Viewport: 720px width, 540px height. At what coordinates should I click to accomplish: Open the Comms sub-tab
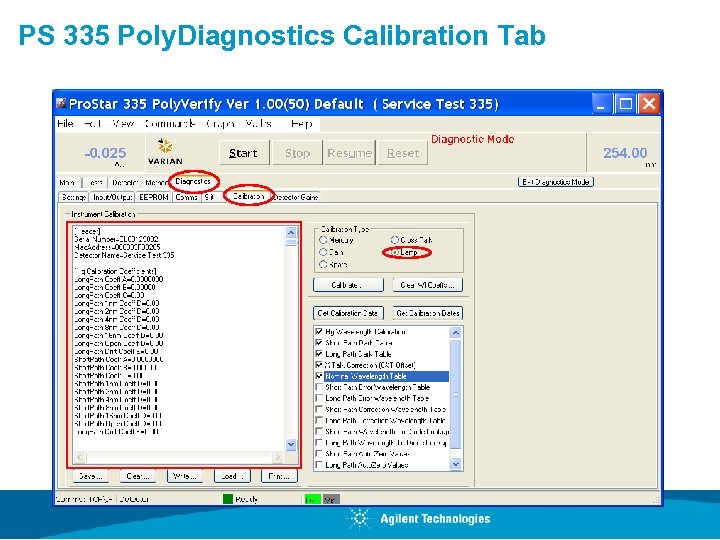click(x=186, y=197)
